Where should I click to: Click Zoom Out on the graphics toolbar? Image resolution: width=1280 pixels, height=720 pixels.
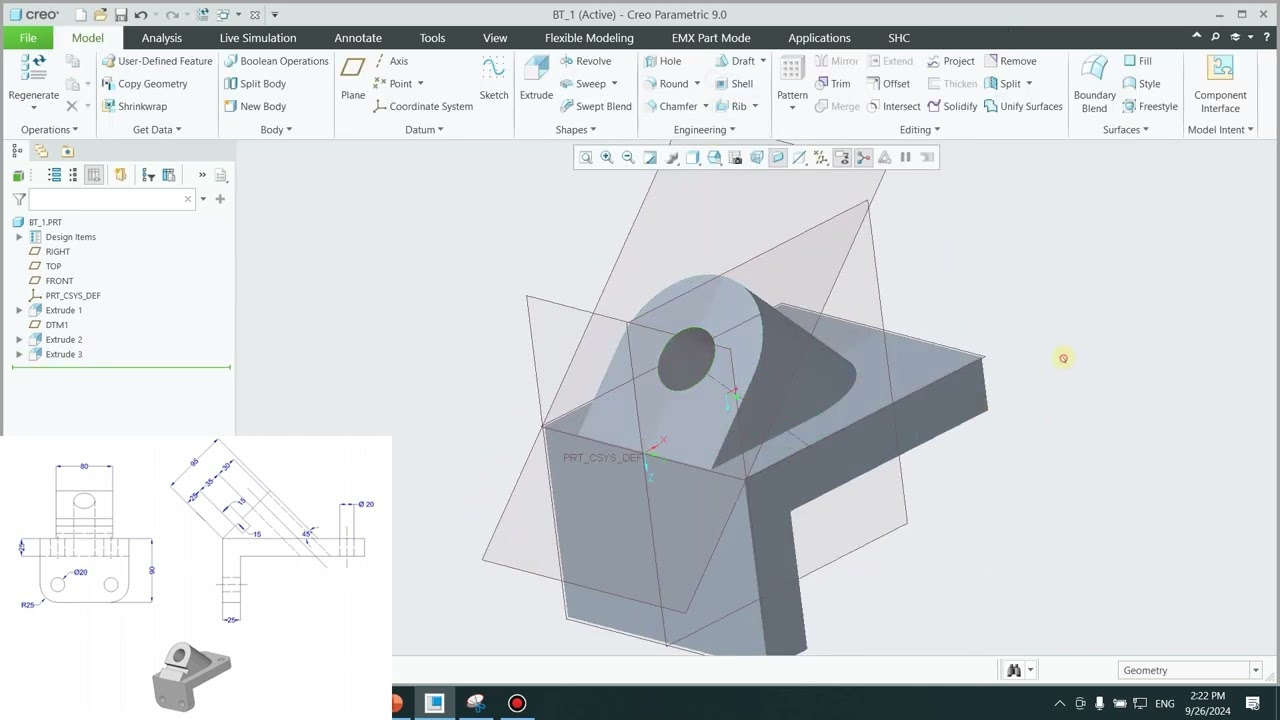pos(628,157)
